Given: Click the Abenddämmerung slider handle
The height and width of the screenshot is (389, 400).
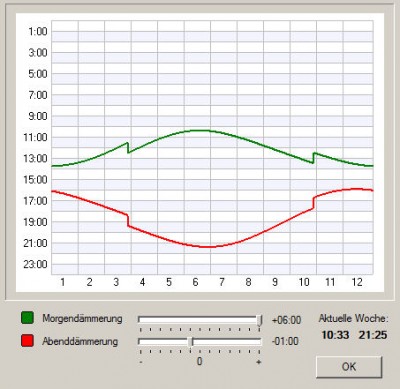Looking at the screenshot, I should 190,342.
